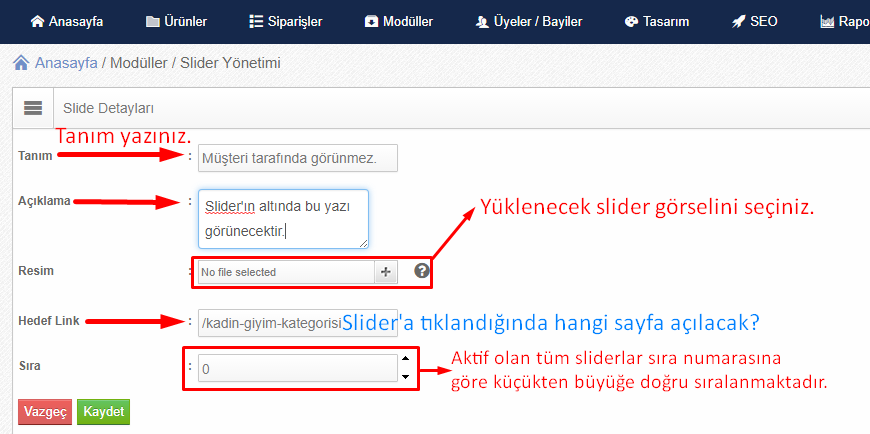870x434 pixels.
Task: Open the Ürünler menu
Action: [x=176, y=22]
